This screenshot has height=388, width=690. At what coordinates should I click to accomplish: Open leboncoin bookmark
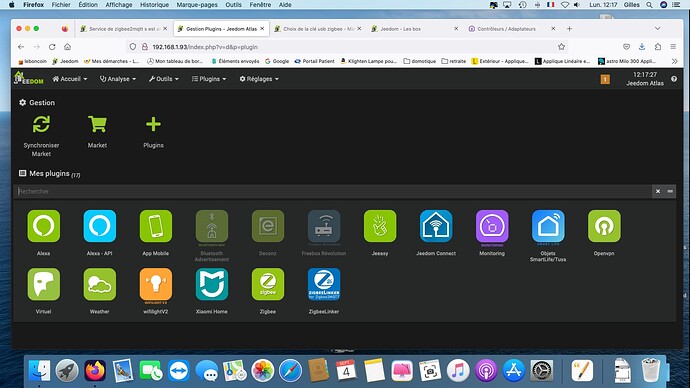pyautogui.click(x=32, y=61)
